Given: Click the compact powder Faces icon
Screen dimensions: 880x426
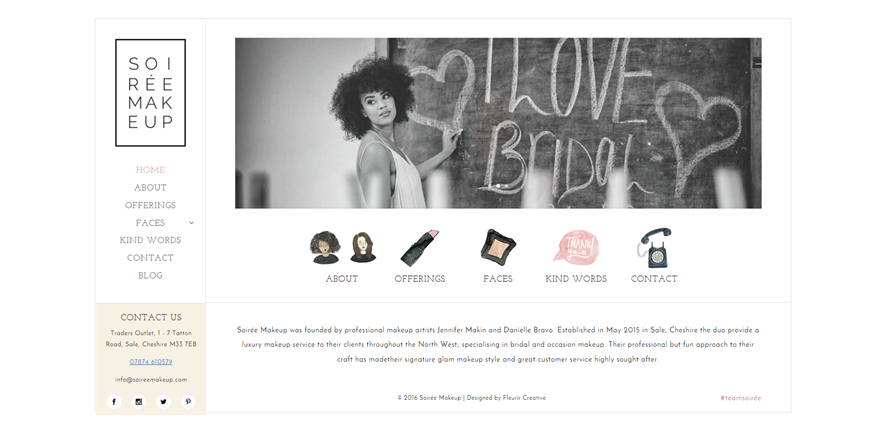Looking at the screenshot, I should pos(498,246).
